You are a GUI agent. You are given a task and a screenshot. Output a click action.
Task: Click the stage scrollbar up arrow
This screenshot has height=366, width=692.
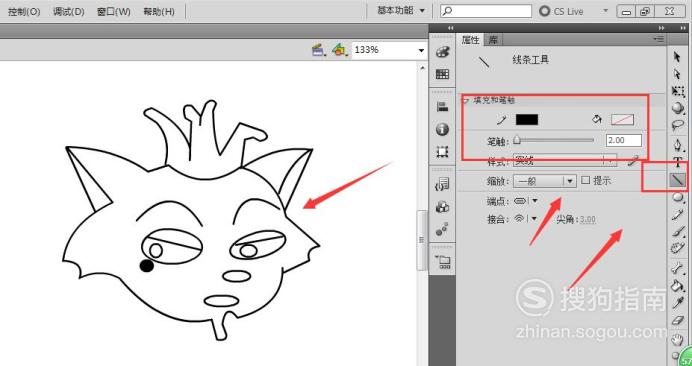(422, 67)
